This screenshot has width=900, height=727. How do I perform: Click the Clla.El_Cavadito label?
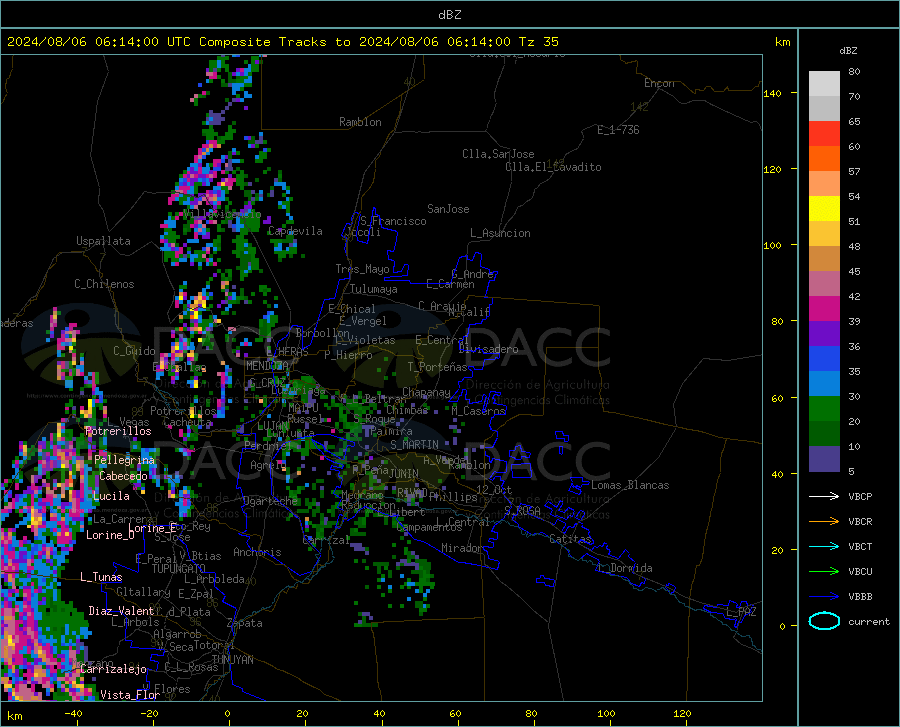[553, 167]
